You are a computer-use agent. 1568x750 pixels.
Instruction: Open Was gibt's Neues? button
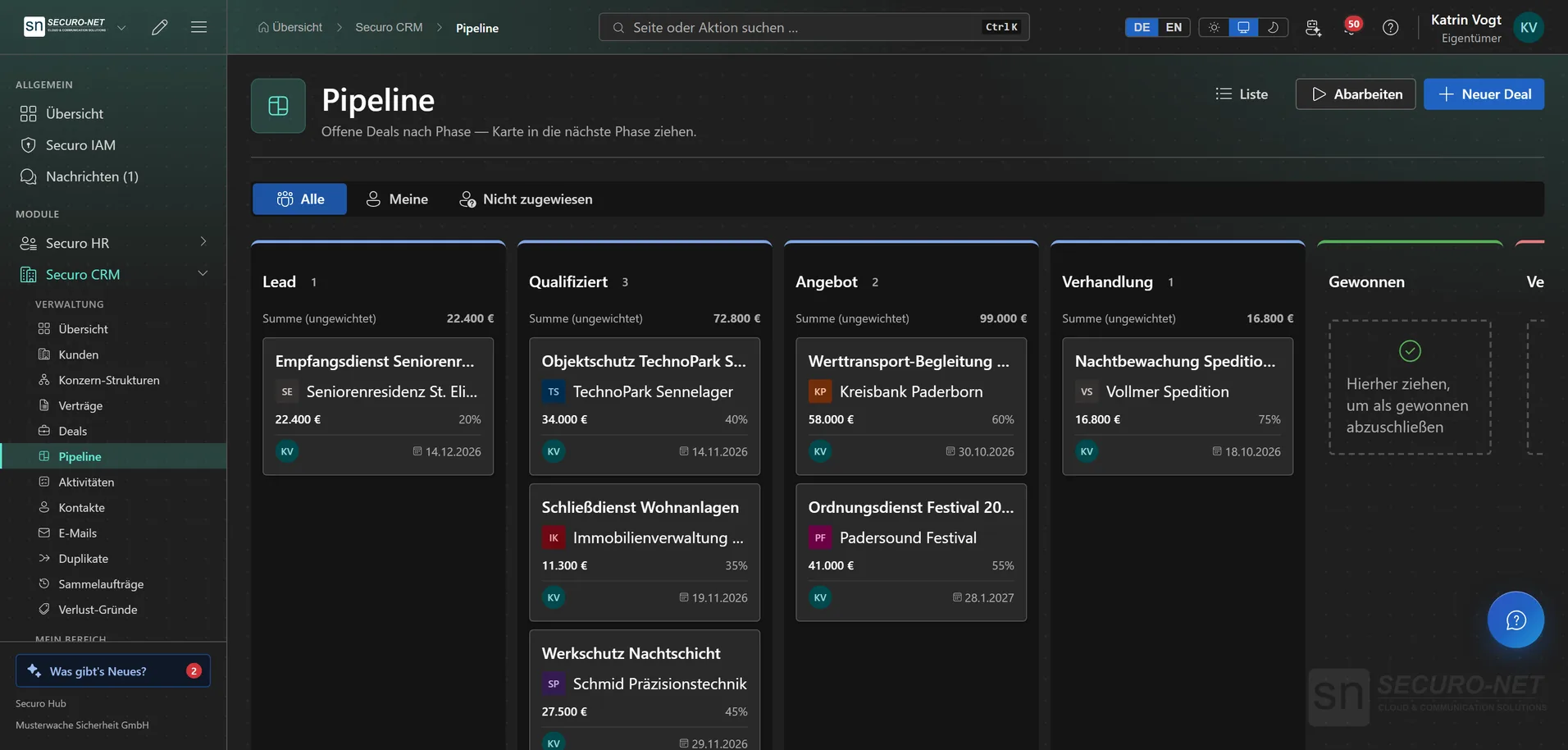pyautogui.click(x=113, y=670)
